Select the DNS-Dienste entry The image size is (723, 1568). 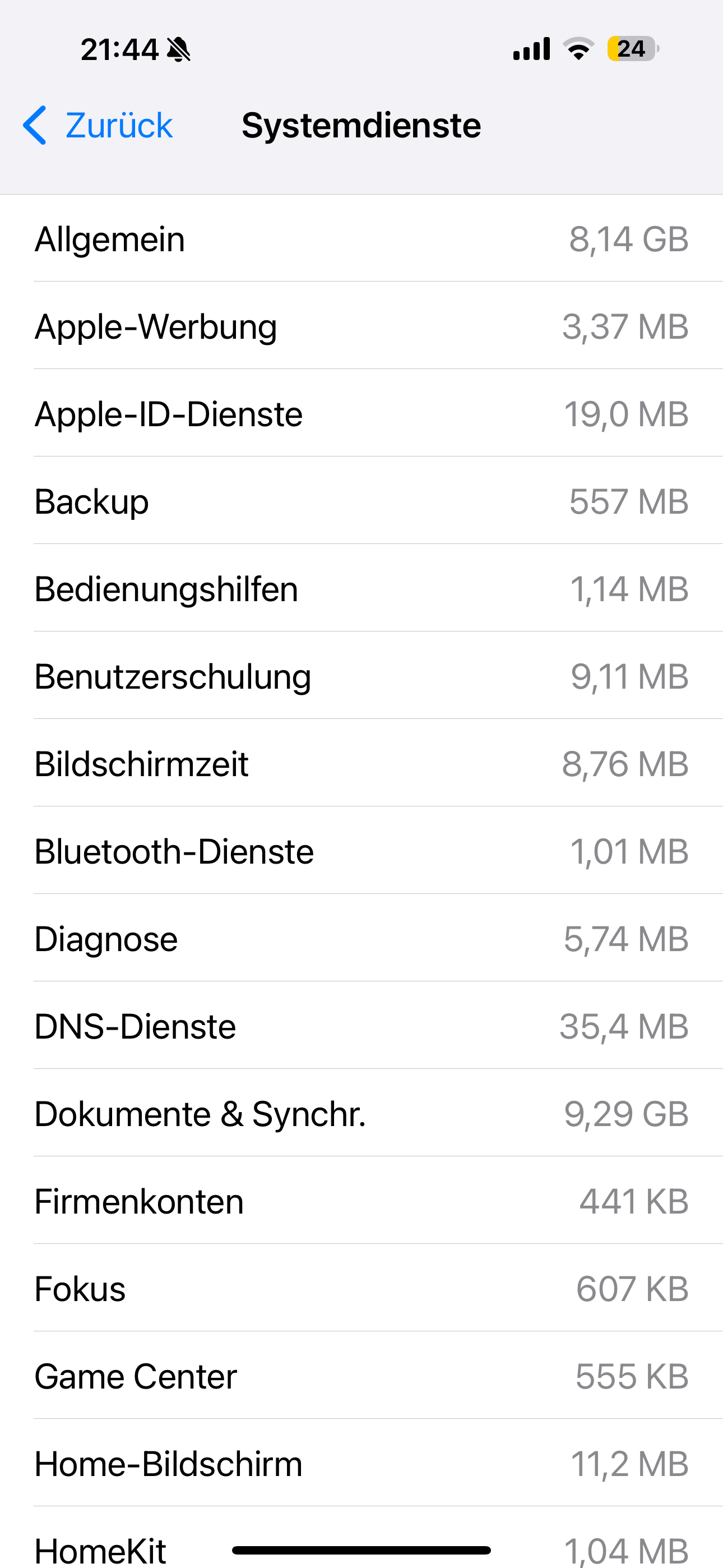[x=361, y=1026]
